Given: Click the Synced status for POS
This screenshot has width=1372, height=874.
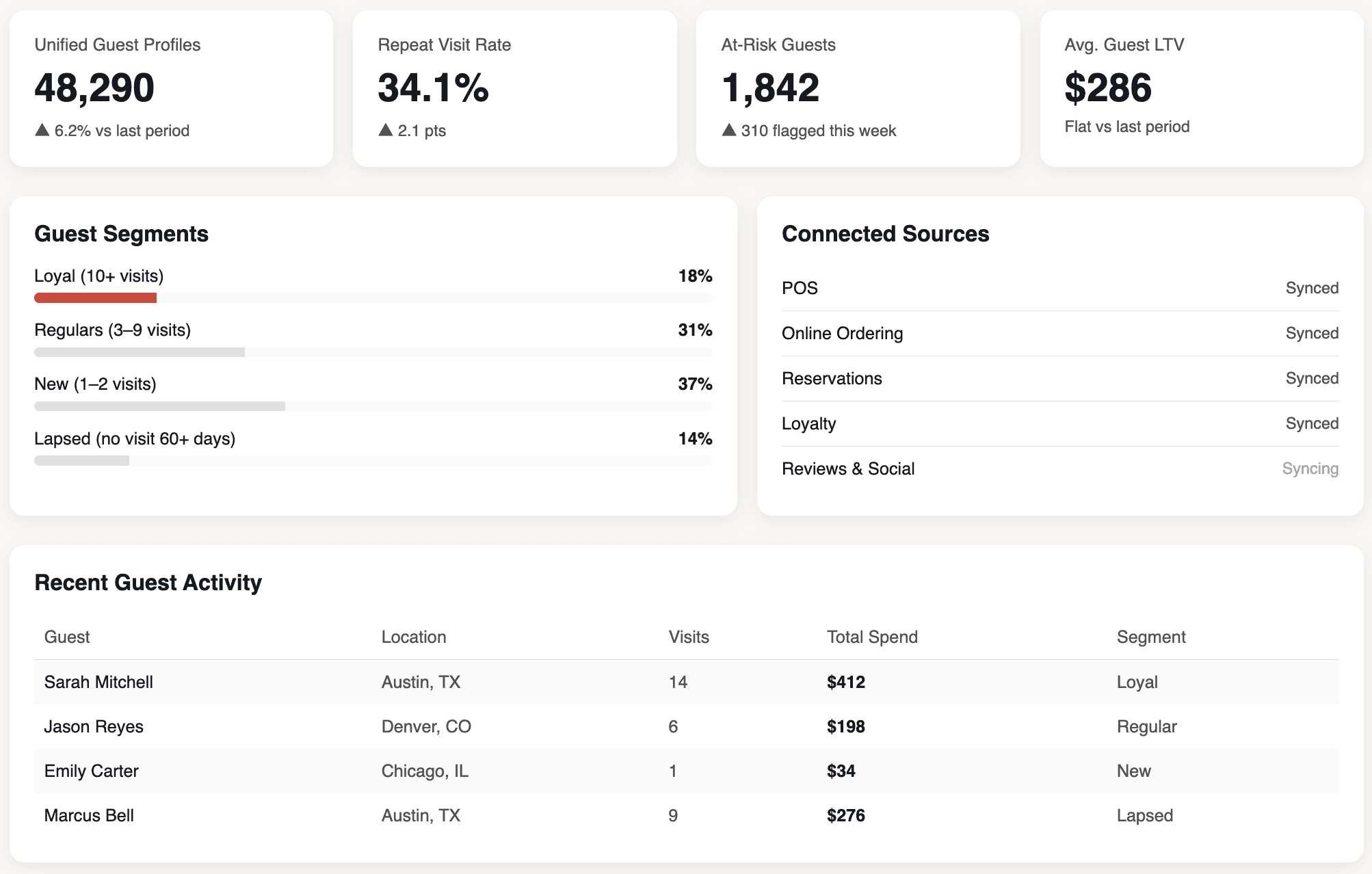Looking at the screenshot, I should pyautogui.click(x=1312, y=288).
